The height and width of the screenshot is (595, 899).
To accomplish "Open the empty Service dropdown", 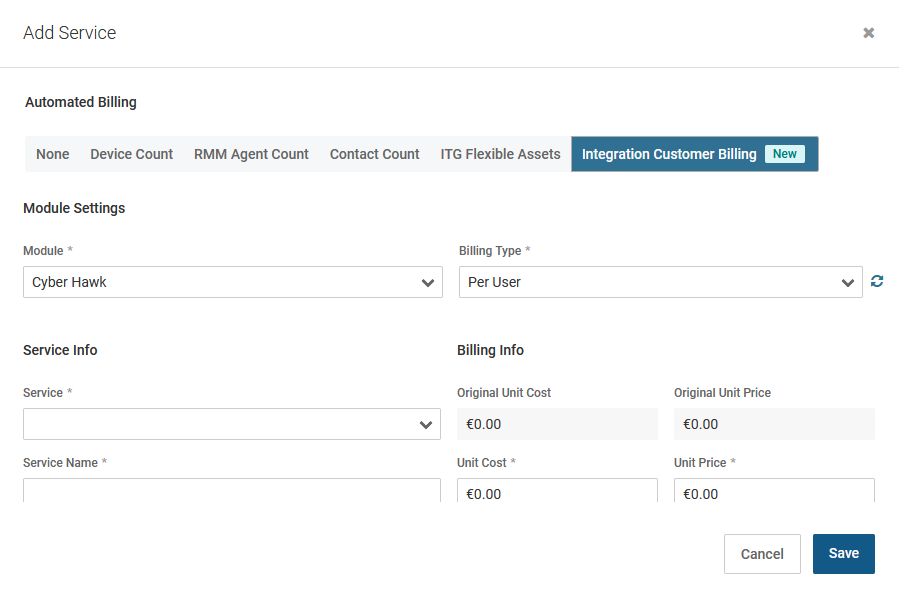I will pos(232,424).
